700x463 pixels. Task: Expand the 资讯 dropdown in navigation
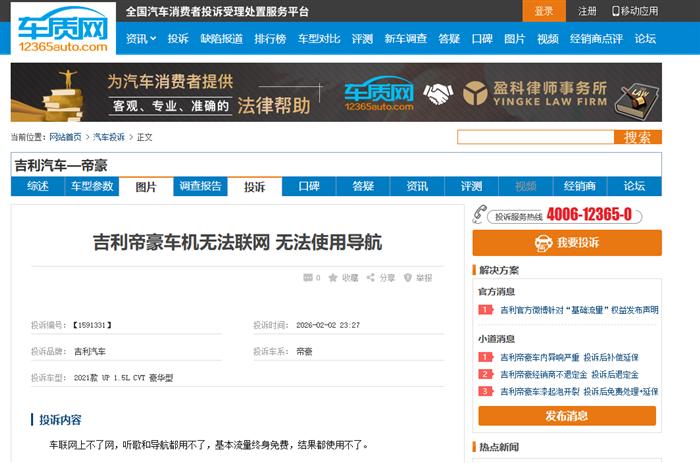(x=141, y=39)
